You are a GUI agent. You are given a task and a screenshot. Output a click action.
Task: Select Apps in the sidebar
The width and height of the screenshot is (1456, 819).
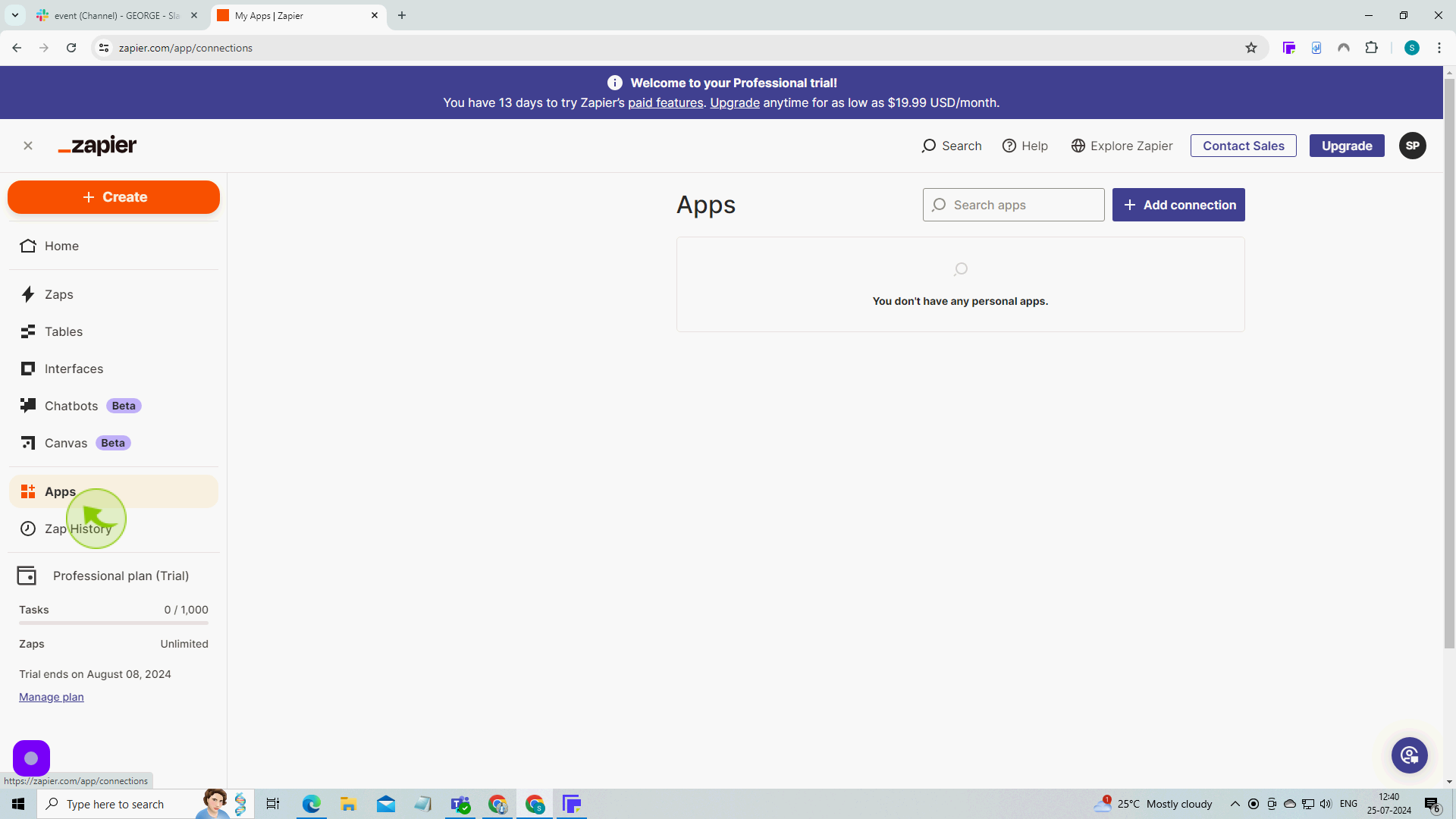(114, 491)
